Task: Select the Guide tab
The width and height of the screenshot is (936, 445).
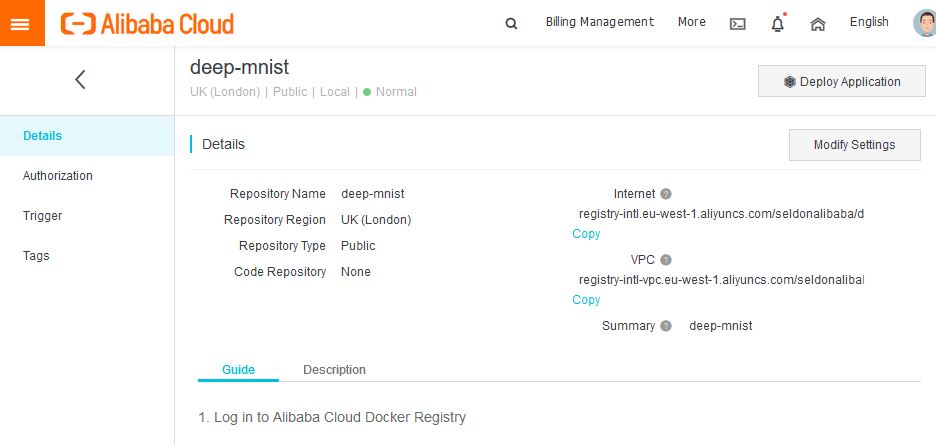Action: 238,370
